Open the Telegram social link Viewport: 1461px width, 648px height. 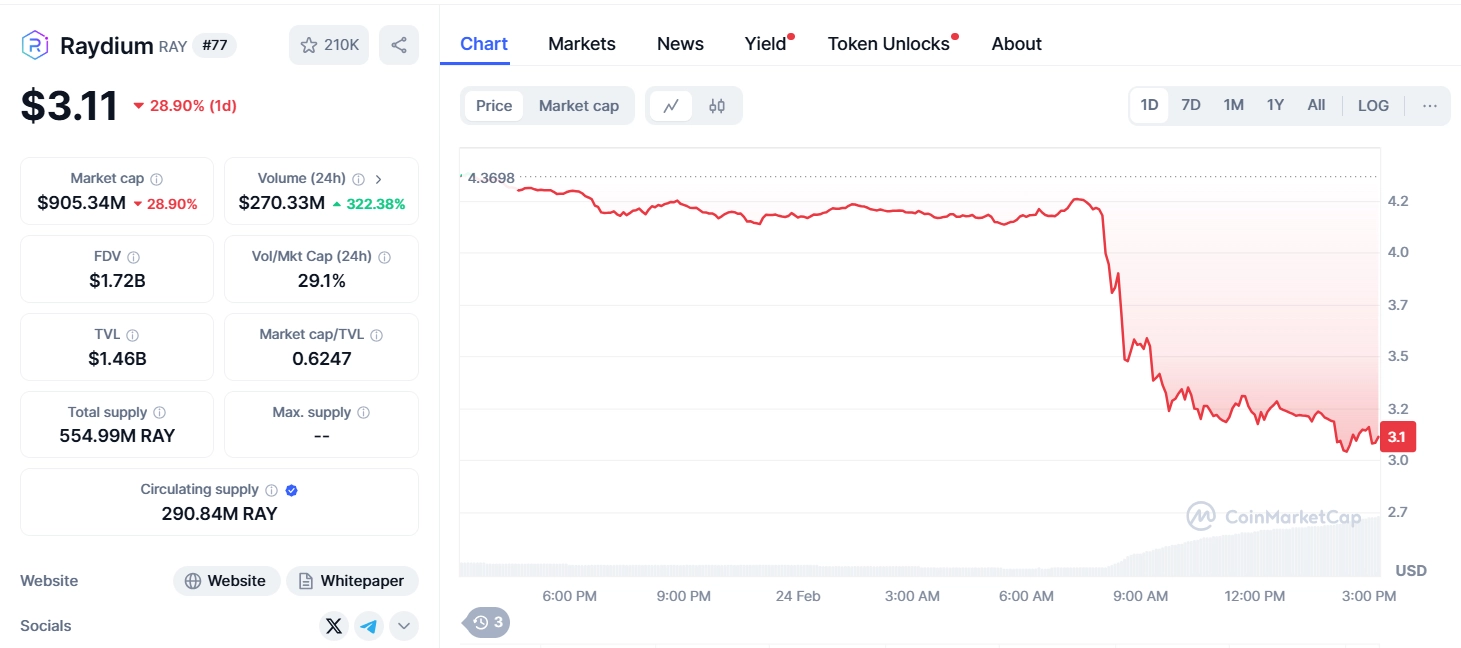[x=369, y=626]
